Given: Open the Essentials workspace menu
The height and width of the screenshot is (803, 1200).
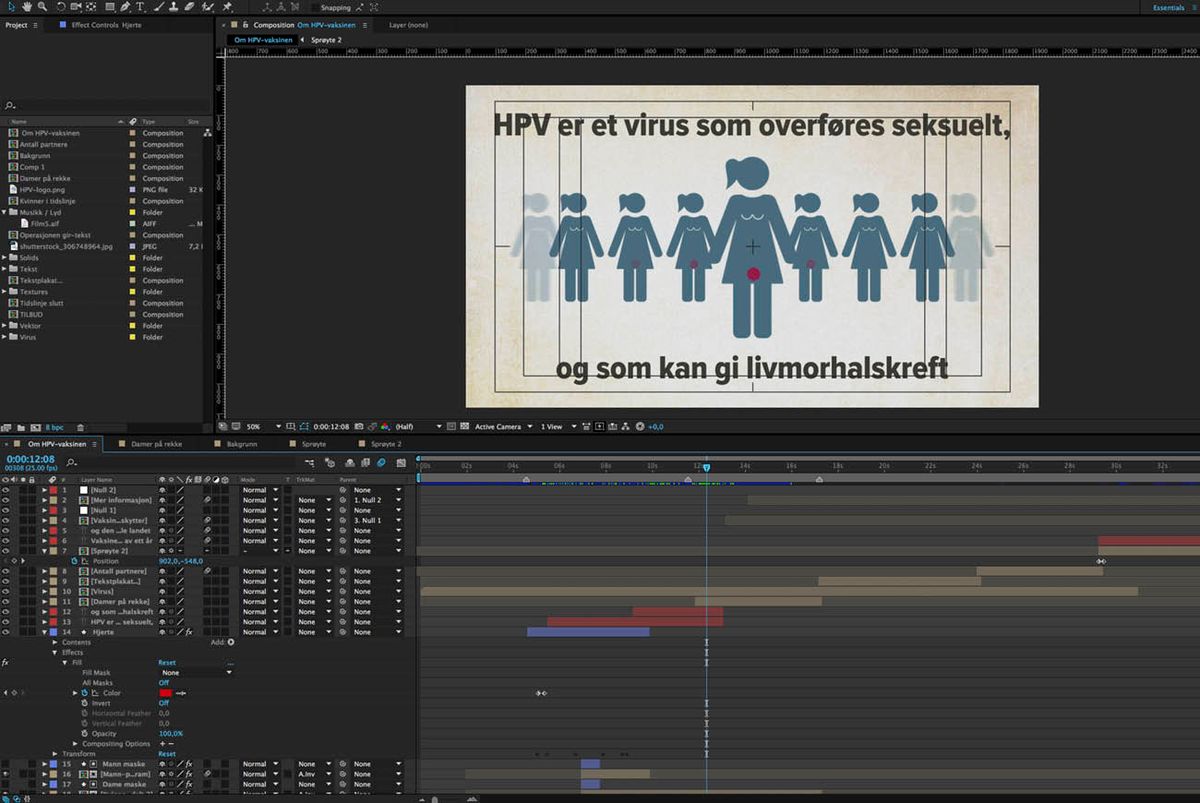Looking at the screenshot, I should pyautogui.click(x=1168, y=7).
